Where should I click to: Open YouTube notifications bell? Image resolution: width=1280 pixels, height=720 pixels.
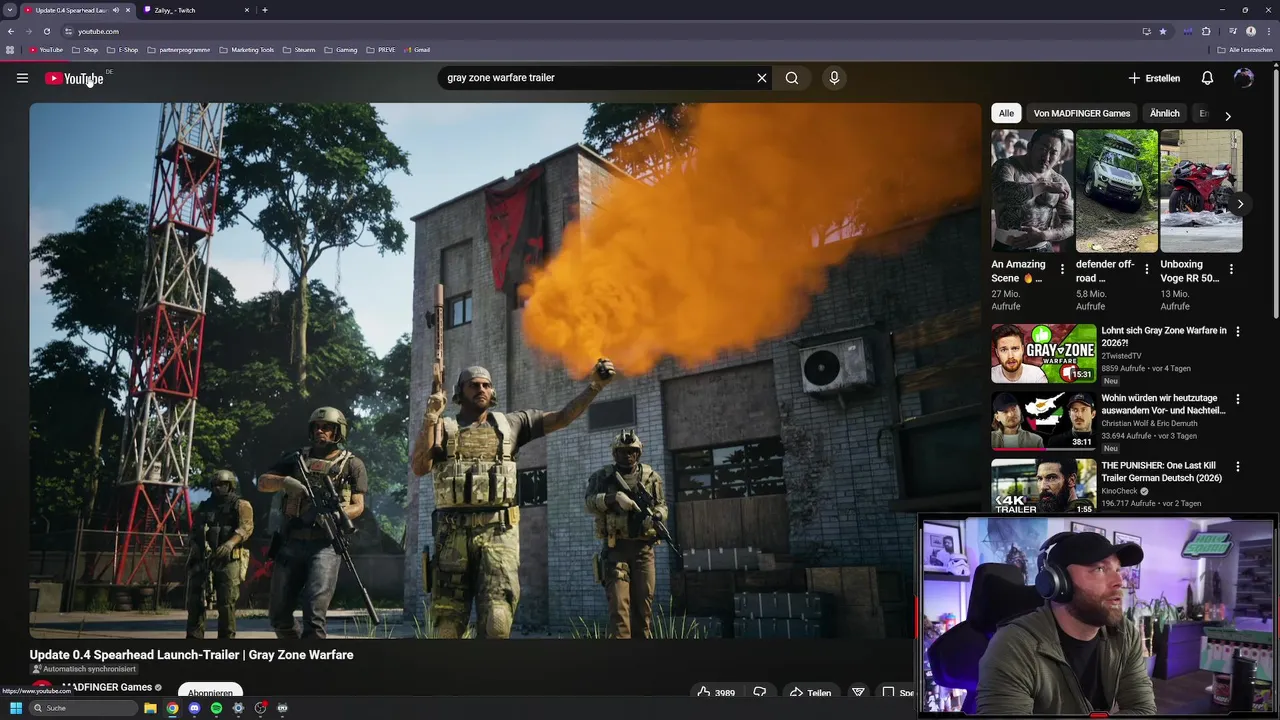click(x=1207, y=78)
